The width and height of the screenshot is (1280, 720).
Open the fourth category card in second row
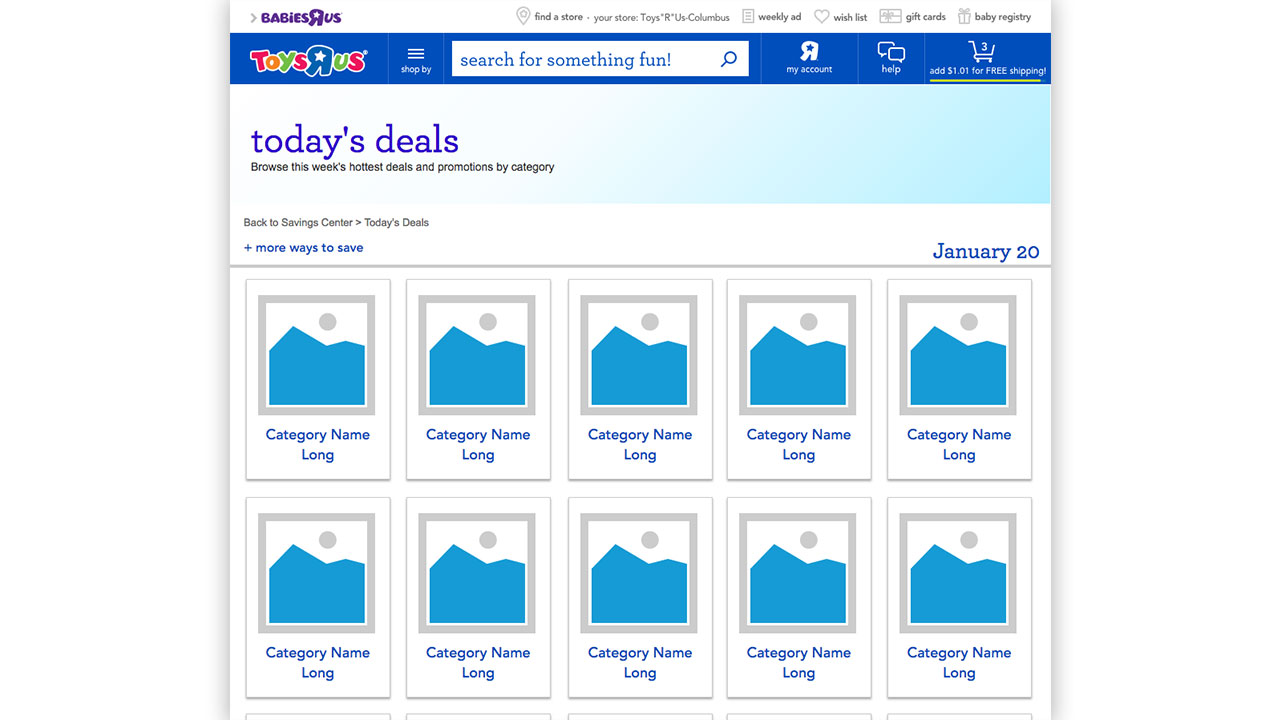pyautogui.click(x=798, y=597)
